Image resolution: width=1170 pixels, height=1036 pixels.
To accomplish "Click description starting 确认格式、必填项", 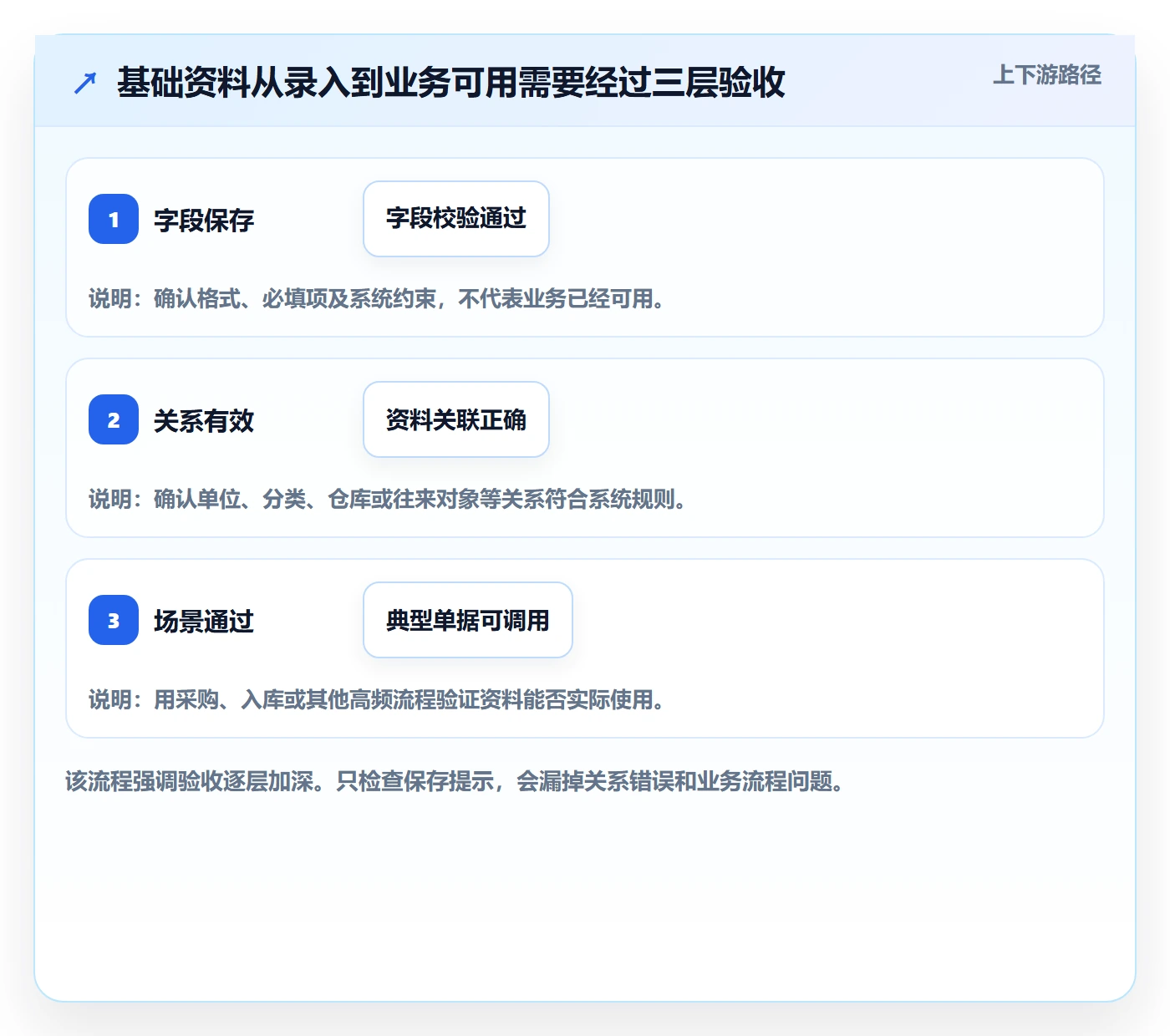I will 379,299.
